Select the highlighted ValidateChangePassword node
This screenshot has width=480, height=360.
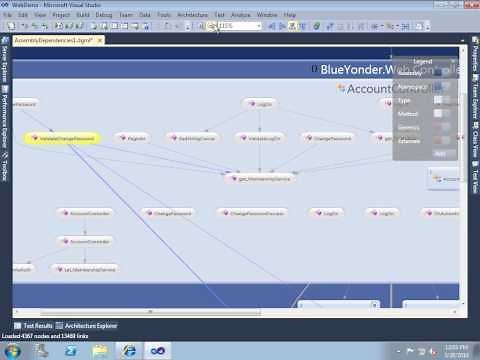(x=62, y=138)
